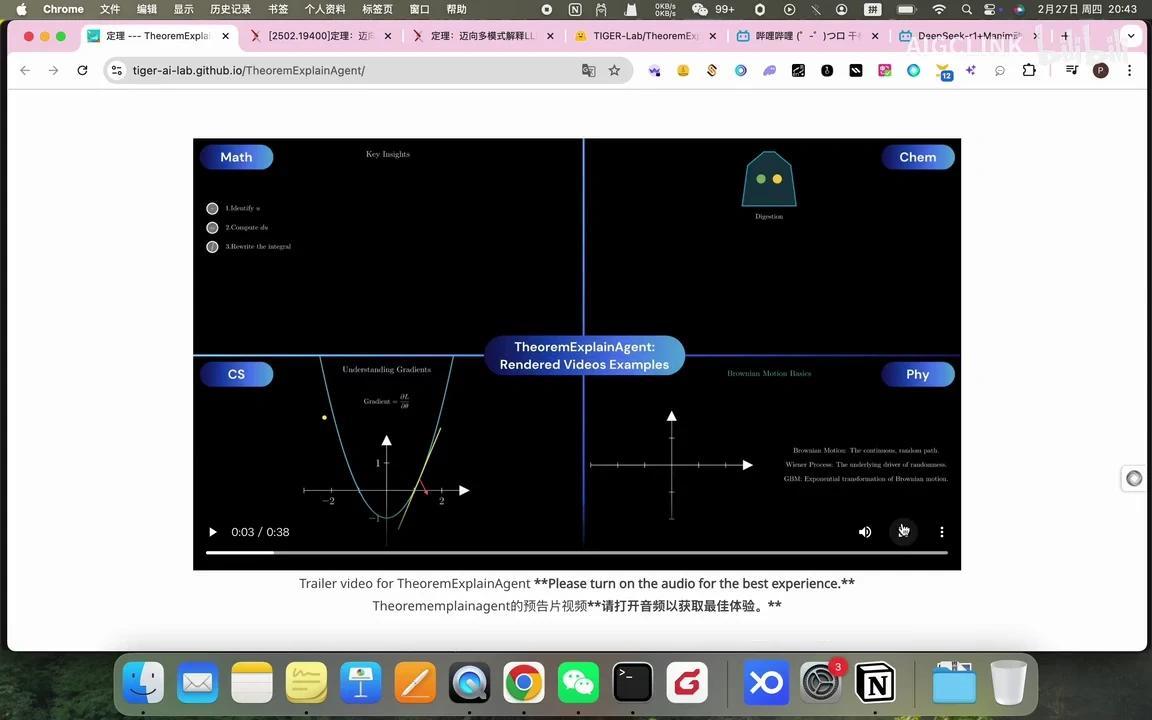Screen dimensions: 1152x720
Task: Open the Trash in the Dock
Action: [1009, 683]
